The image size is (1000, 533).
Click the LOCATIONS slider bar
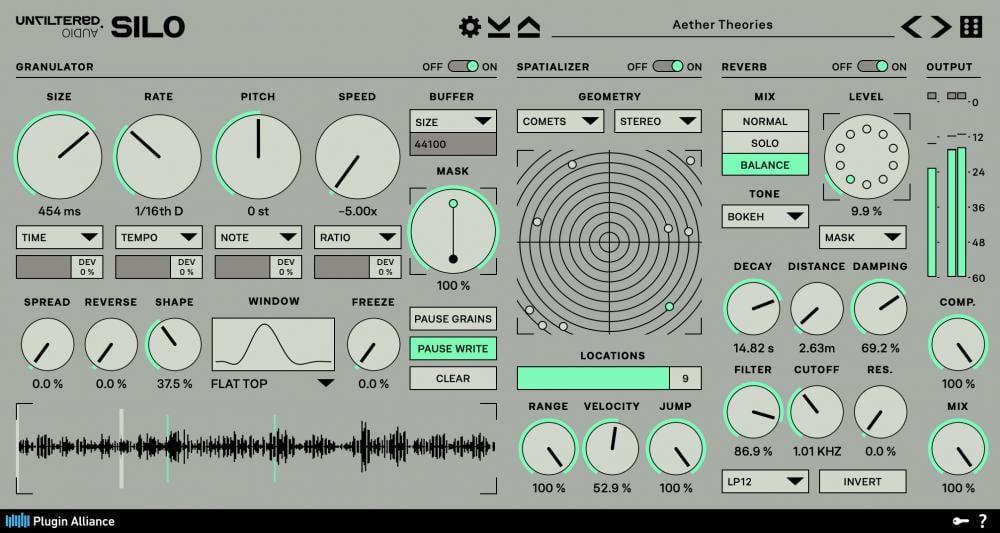pos(609,378)
